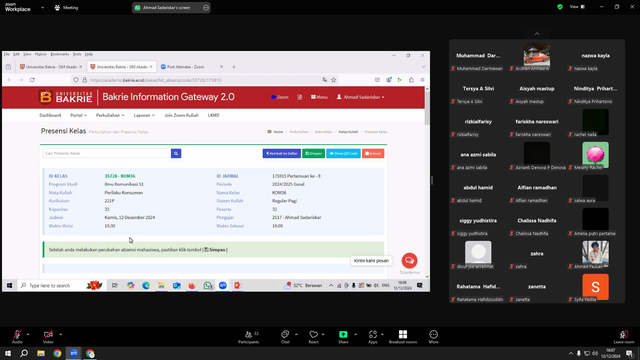Select Ardhan Ahmad's video thumbnail
Viewport: 640px width, 360px height.
537,55
